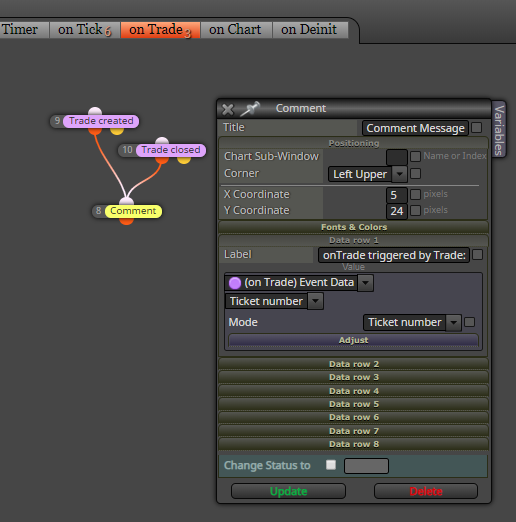Click block number 9 badge
The width and height of the screenshot is (516, 522).
pos(57,121)
